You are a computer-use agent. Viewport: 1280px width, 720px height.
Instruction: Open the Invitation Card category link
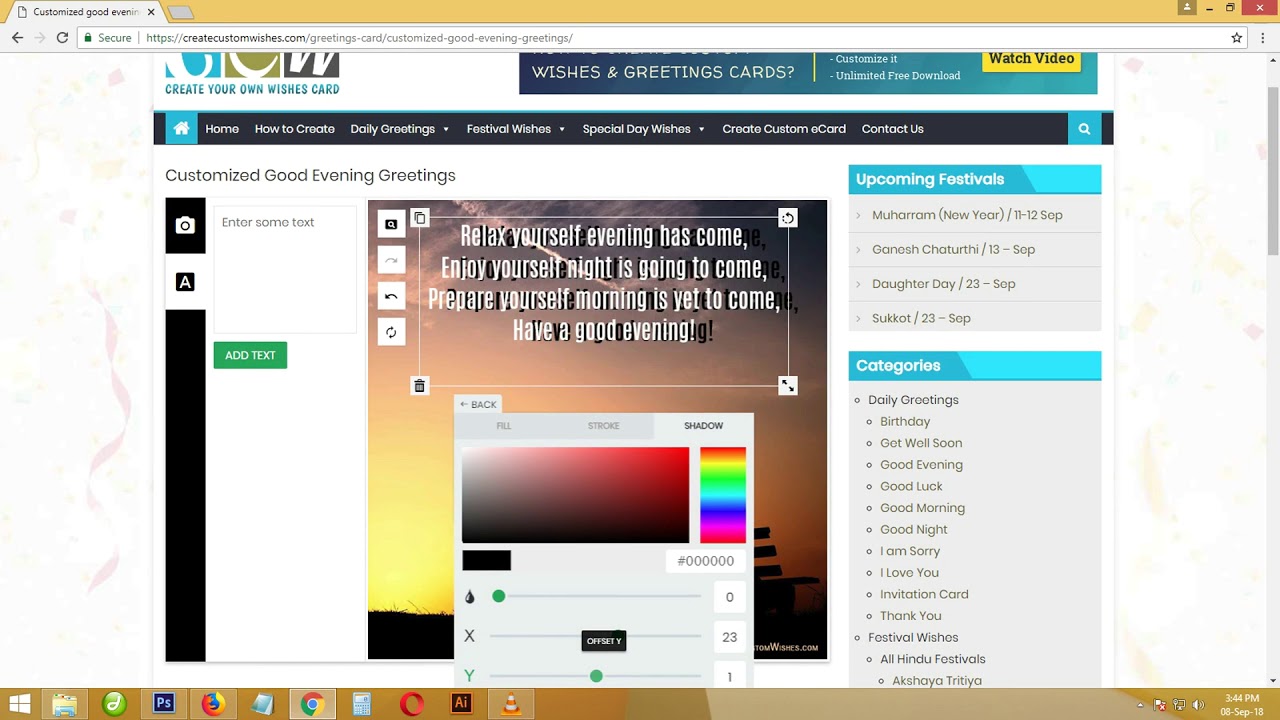(924, 594)
